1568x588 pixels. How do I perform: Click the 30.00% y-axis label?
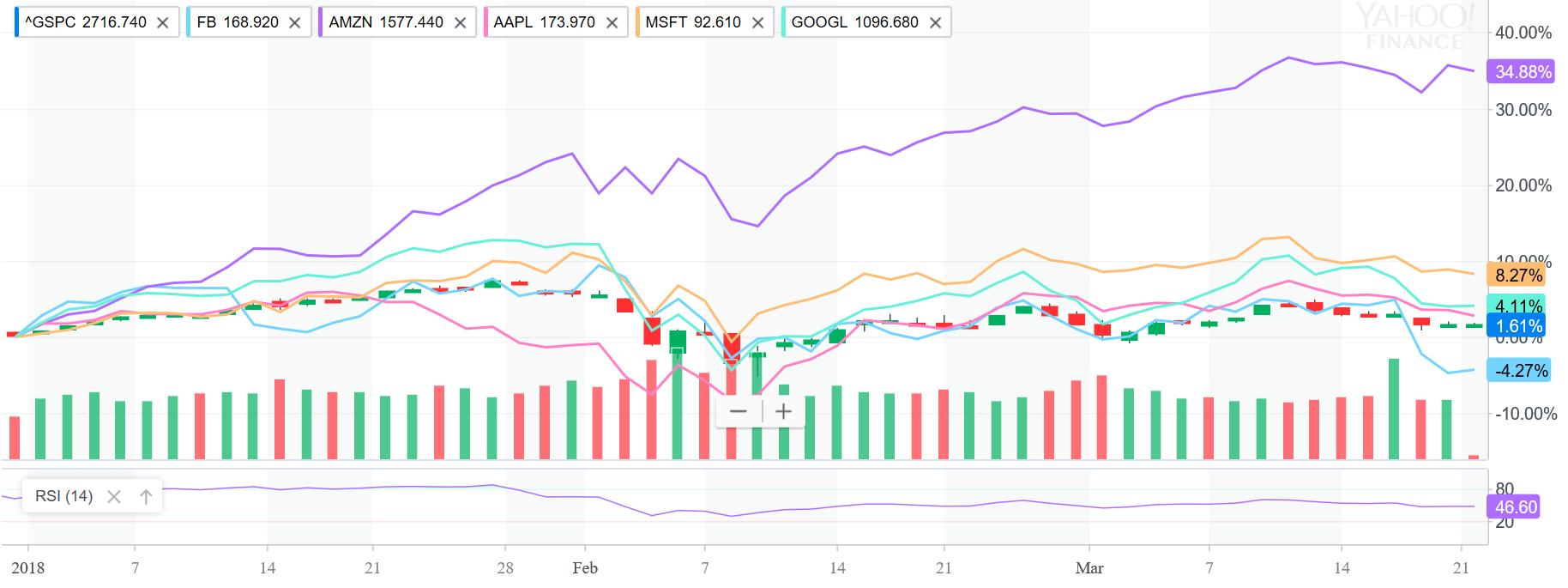coord(1523,110)
